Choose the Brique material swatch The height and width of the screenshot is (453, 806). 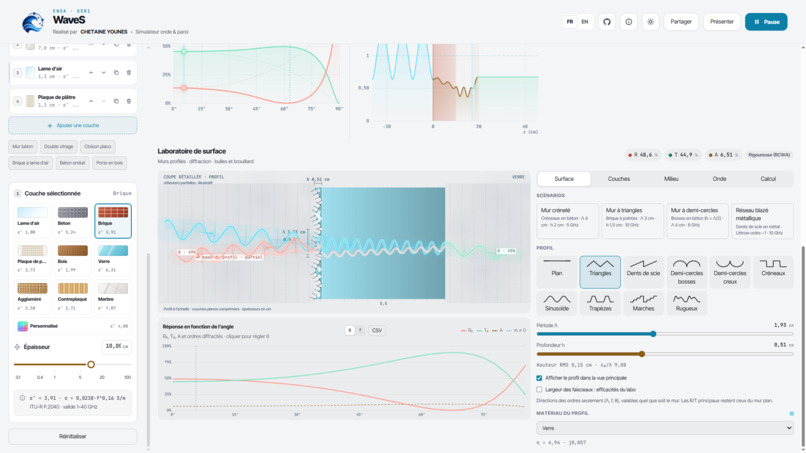[x=113, y=221]
